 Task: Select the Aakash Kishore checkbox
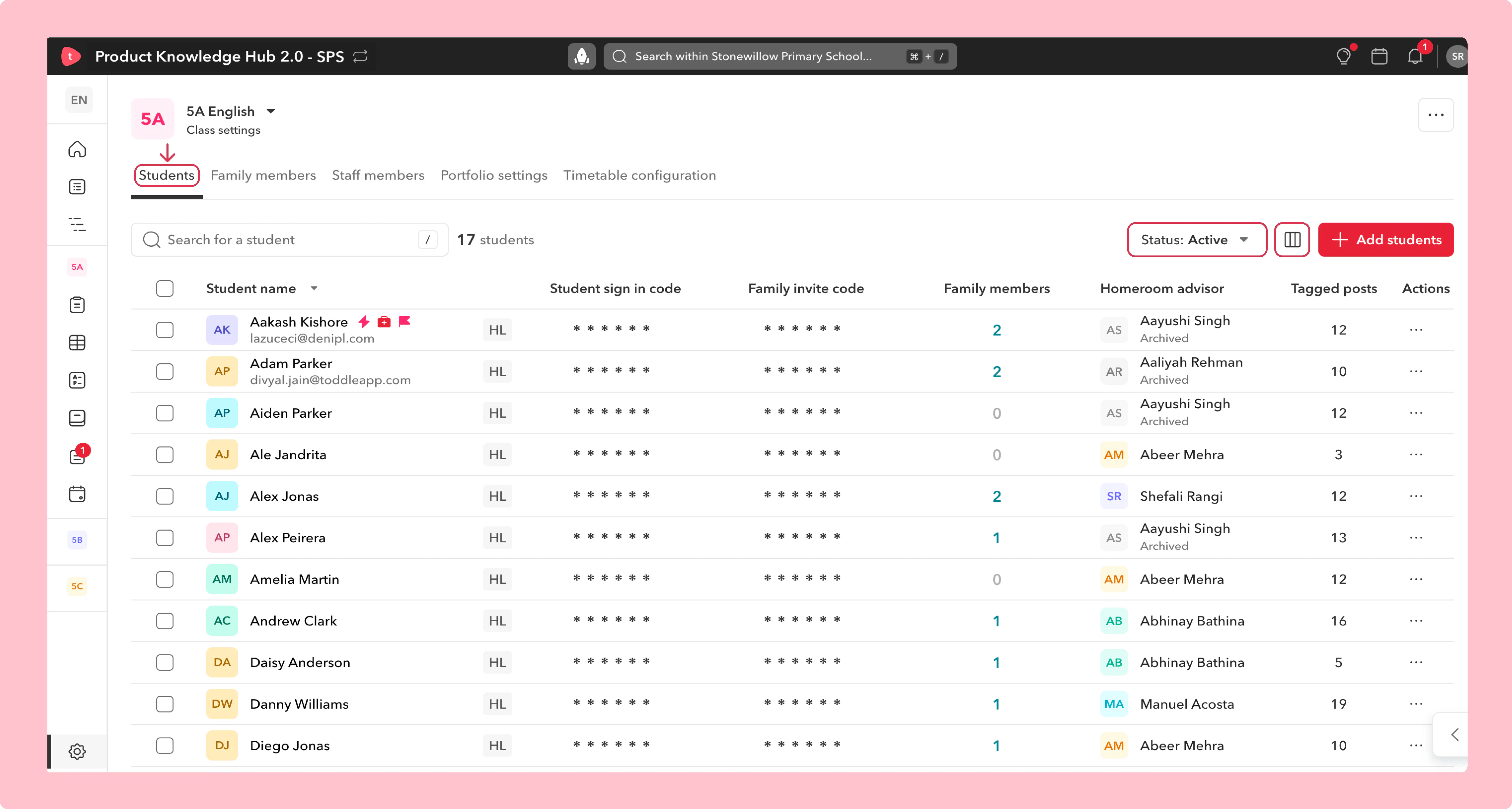coord(165,330)
